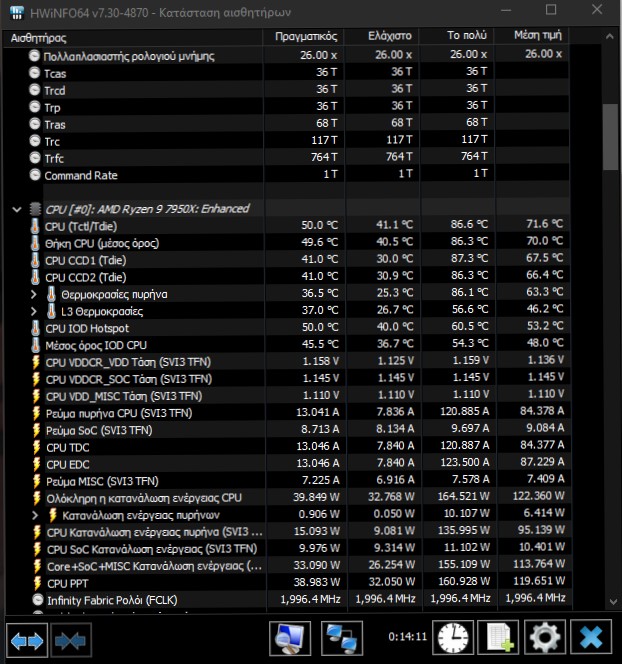Maximize the HWiNFO64 window
Screen dimensions: 622x664
[551, 10]
